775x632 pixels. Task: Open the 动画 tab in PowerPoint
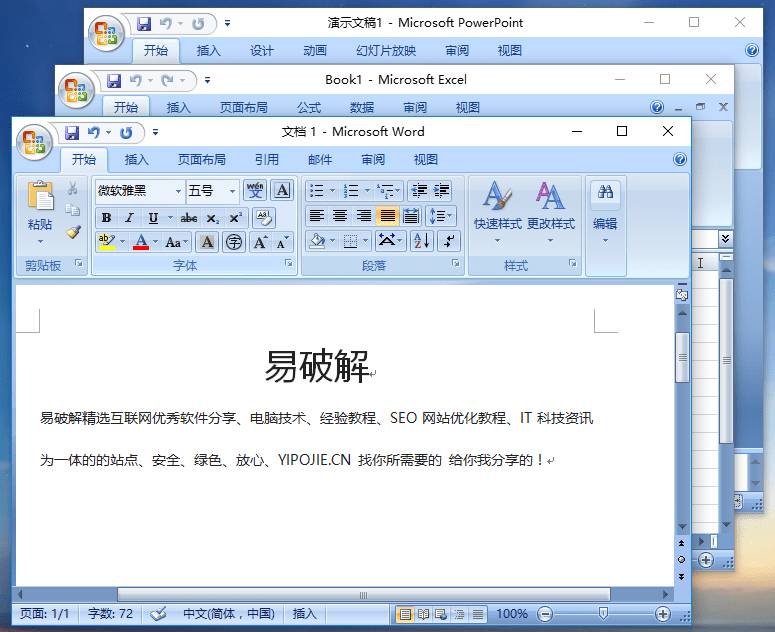tap(315, 50)
